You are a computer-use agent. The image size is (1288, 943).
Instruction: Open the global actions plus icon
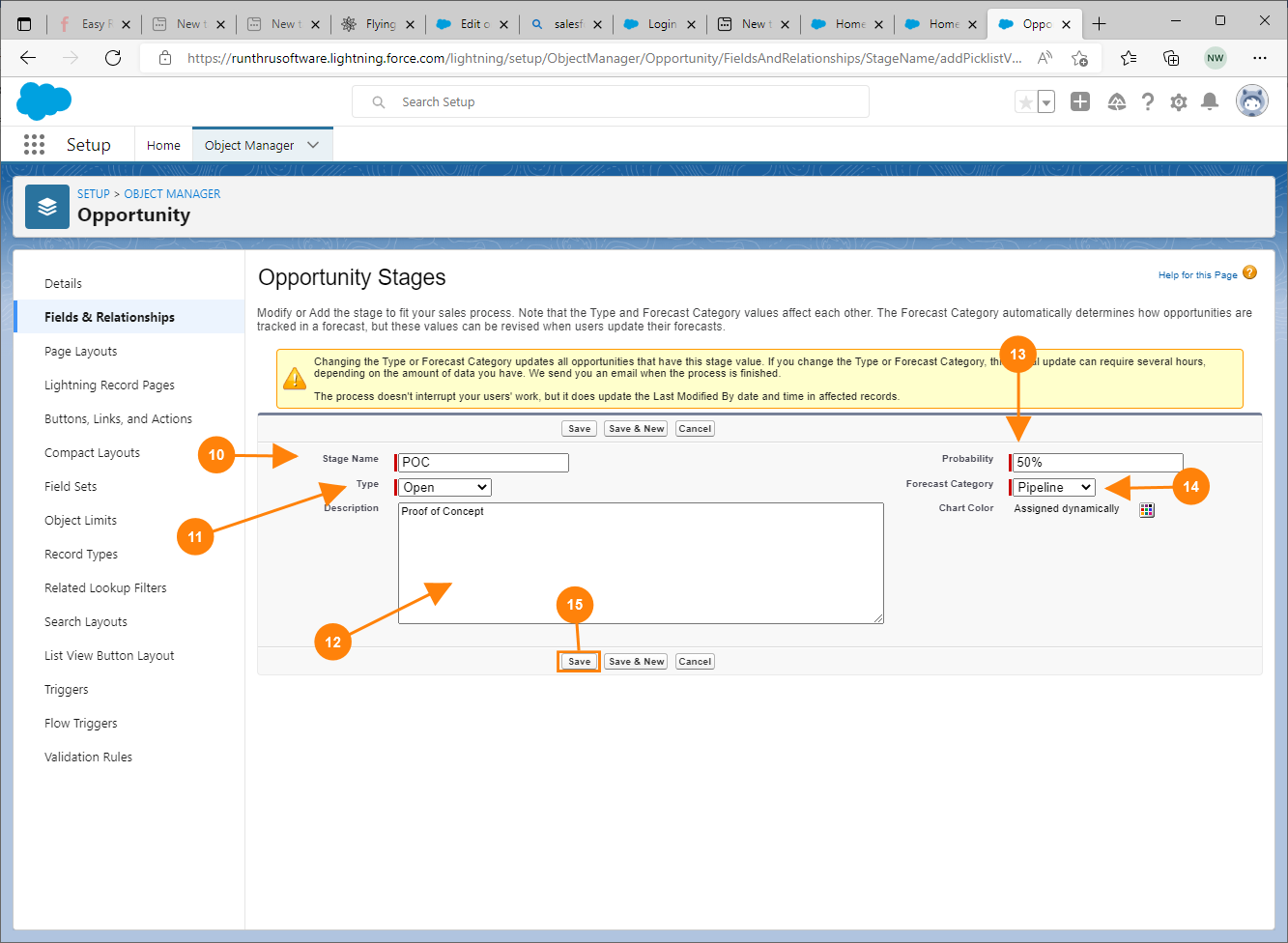(x=1080, y=101)
